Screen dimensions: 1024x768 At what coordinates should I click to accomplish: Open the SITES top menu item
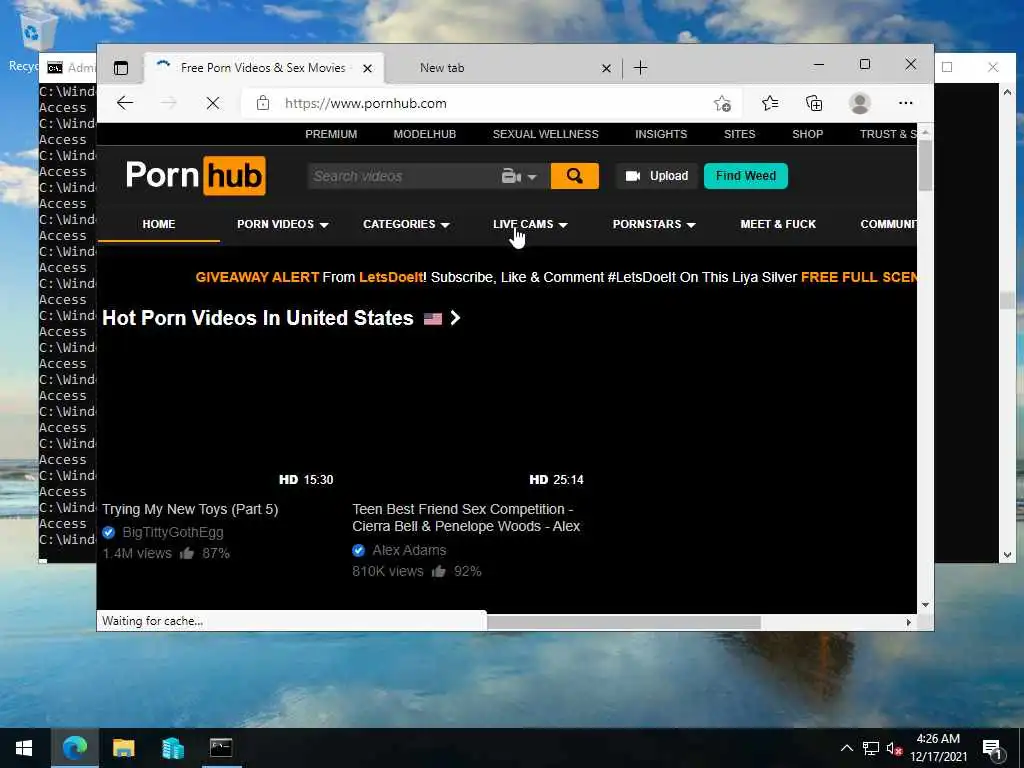coord(739,134)
